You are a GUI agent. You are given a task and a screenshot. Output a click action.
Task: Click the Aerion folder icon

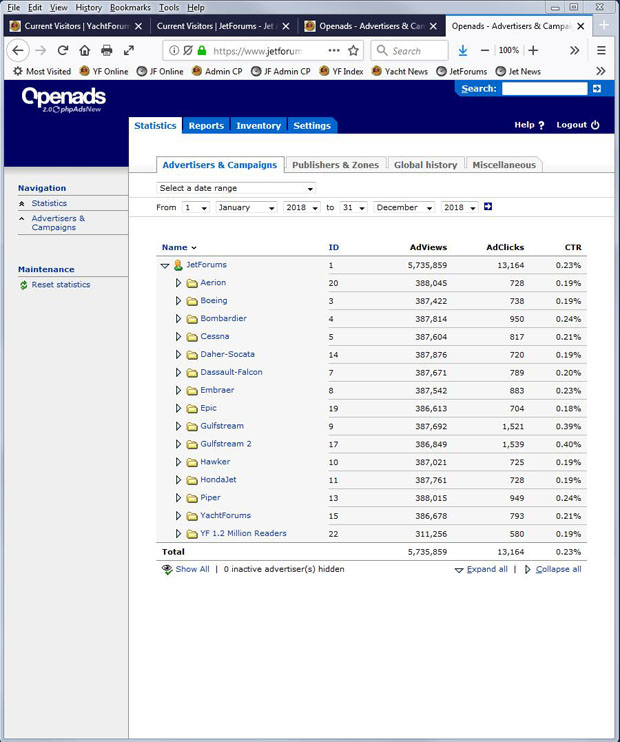tap(192, 283)
